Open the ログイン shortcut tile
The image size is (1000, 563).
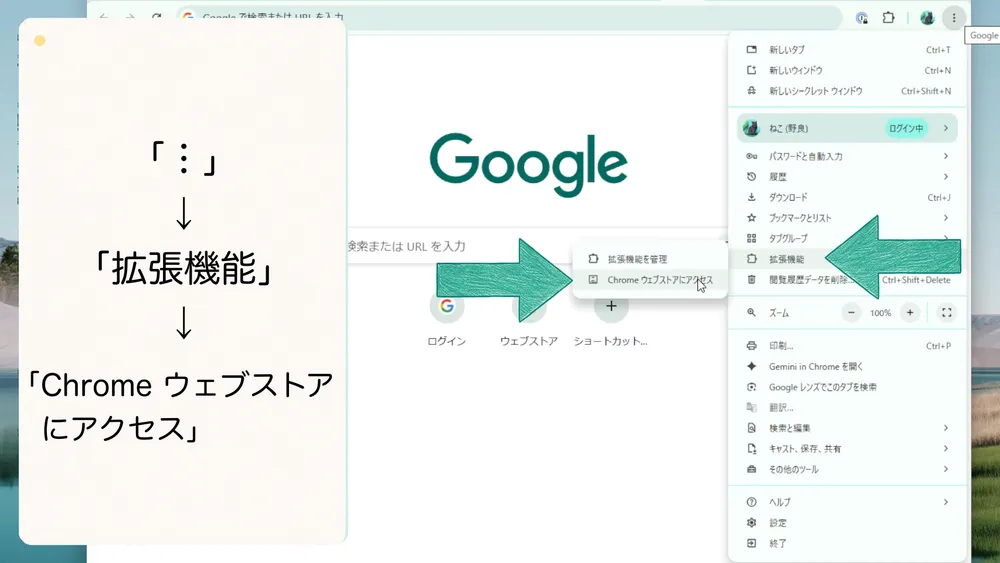coord(446,320)
